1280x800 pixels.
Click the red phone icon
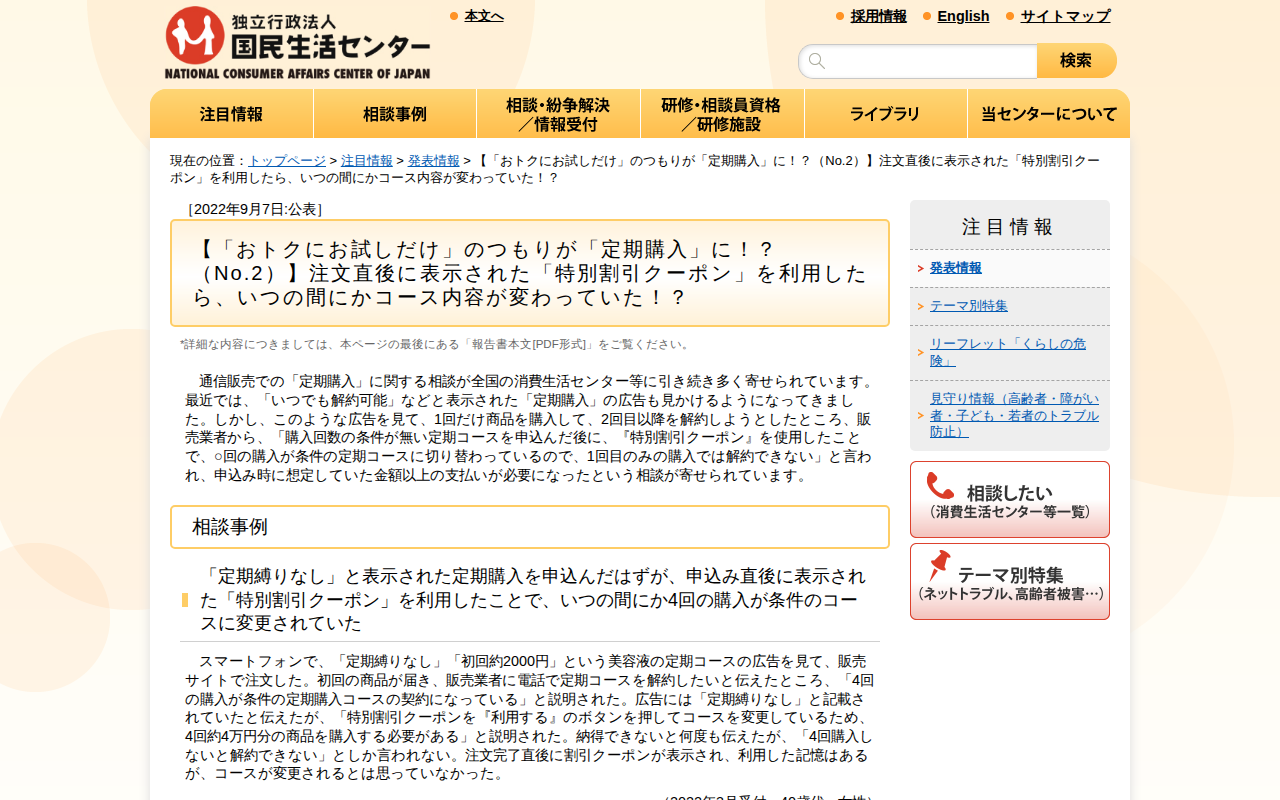tap(941, 486)
